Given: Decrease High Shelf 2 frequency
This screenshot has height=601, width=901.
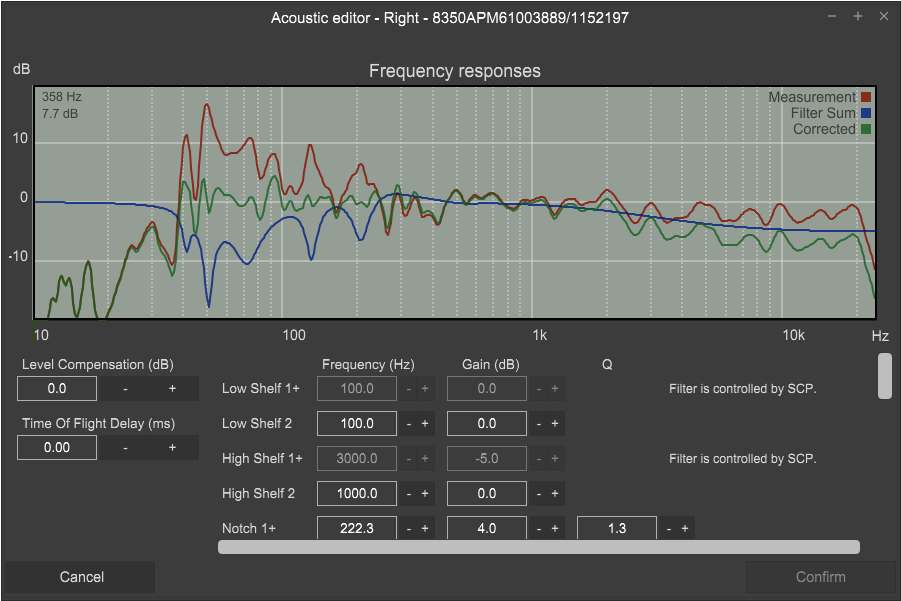Looking at the screenshot, I should point(409,493).
